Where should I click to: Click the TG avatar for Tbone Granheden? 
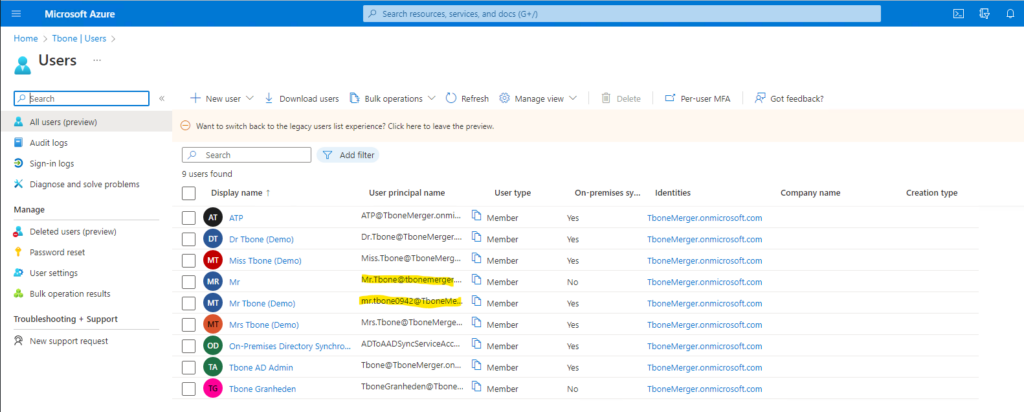point(213,388)
